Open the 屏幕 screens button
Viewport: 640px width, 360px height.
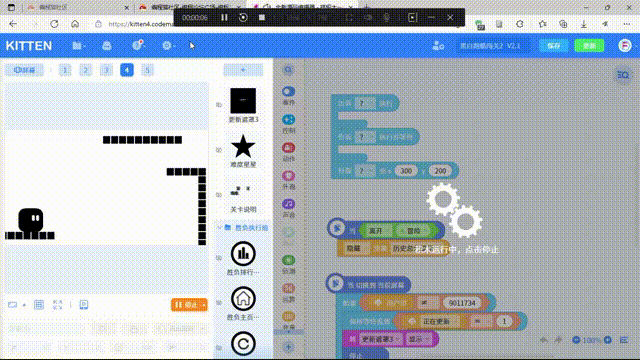24,70
